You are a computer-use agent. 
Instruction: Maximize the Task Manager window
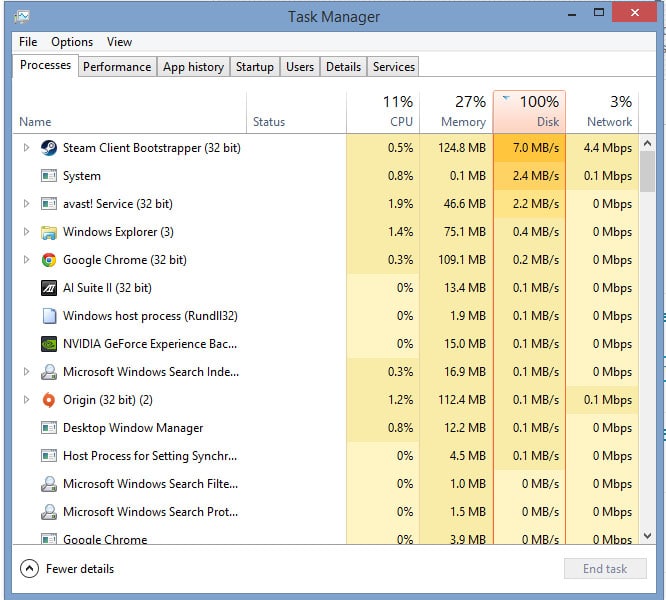click(x=599, y=13)
